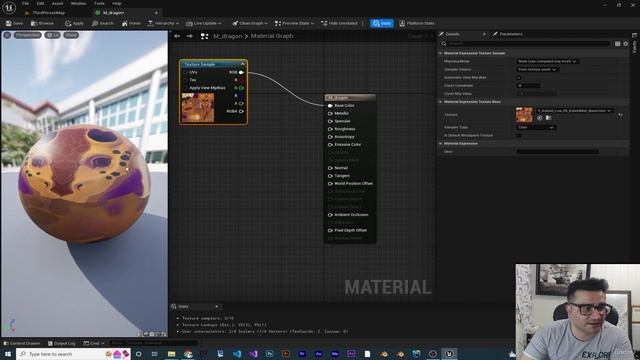Click the Details panel search field
The width and height of the screenshot is (640, 360).
526,43
